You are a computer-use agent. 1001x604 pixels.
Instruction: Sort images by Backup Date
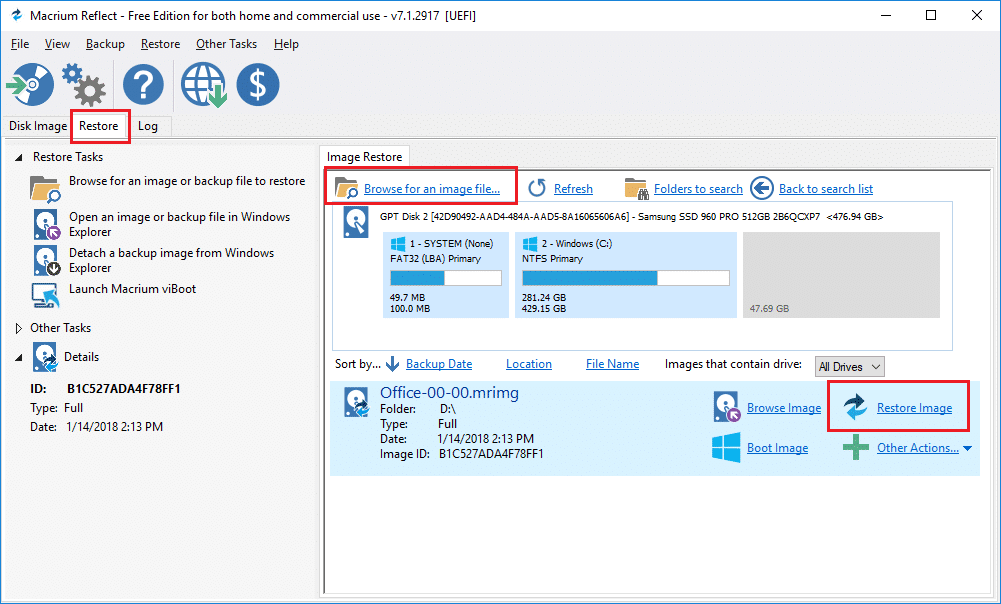coord(439,364)
